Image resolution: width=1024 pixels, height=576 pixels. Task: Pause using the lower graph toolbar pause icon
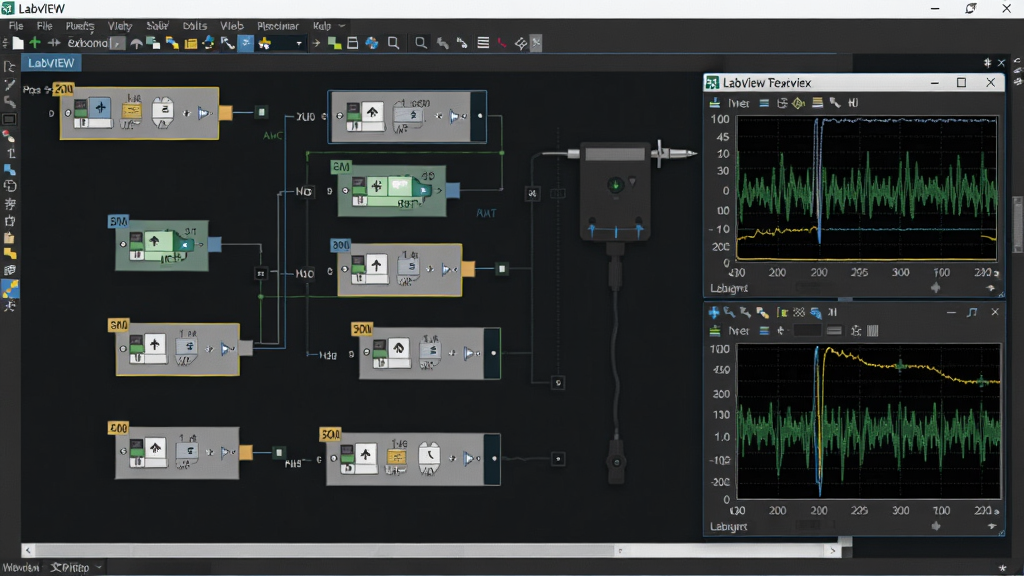pos(833,313)
